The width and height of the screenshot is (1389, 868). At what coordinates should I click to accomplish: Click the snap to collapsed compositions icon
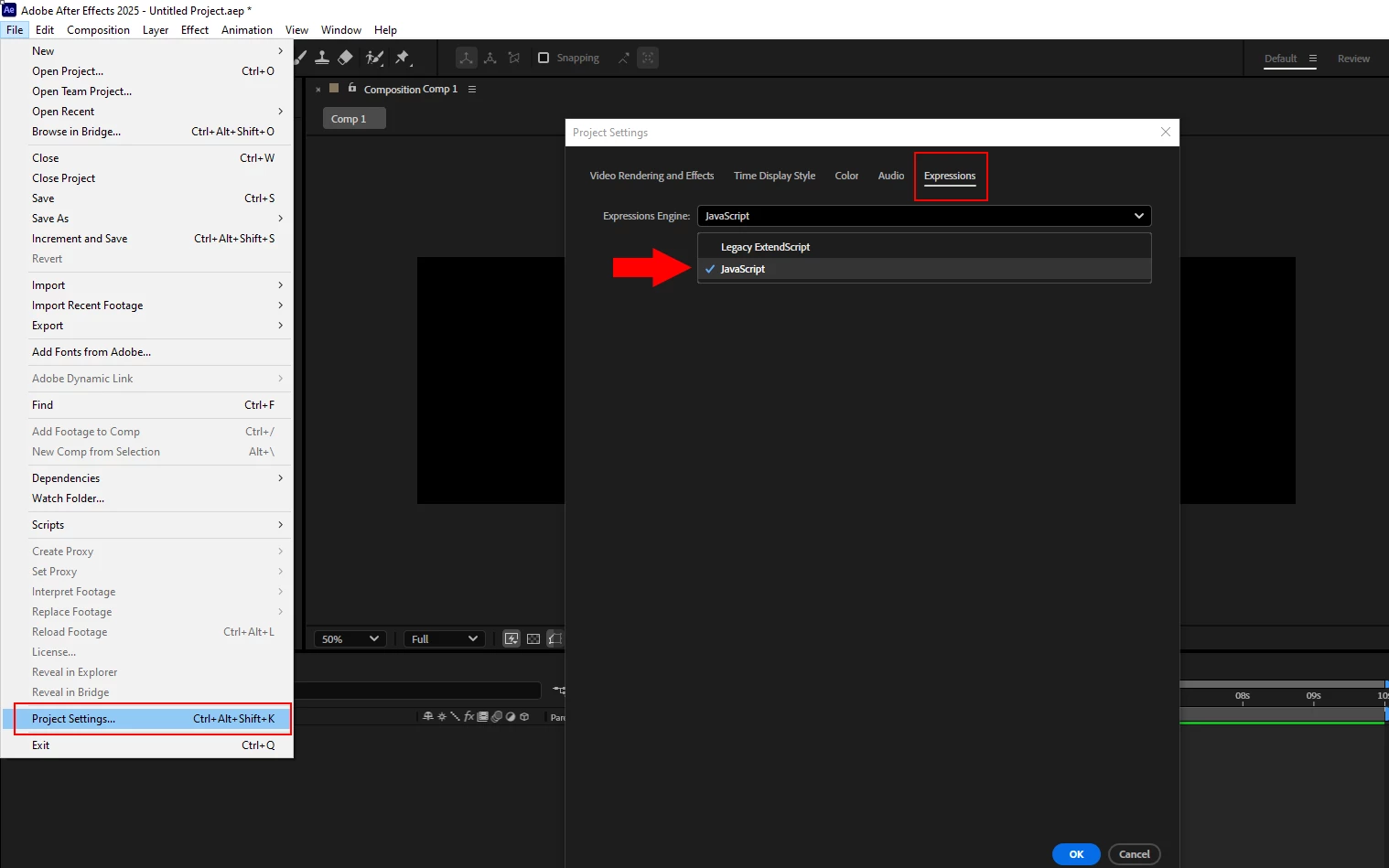(648, 58)
